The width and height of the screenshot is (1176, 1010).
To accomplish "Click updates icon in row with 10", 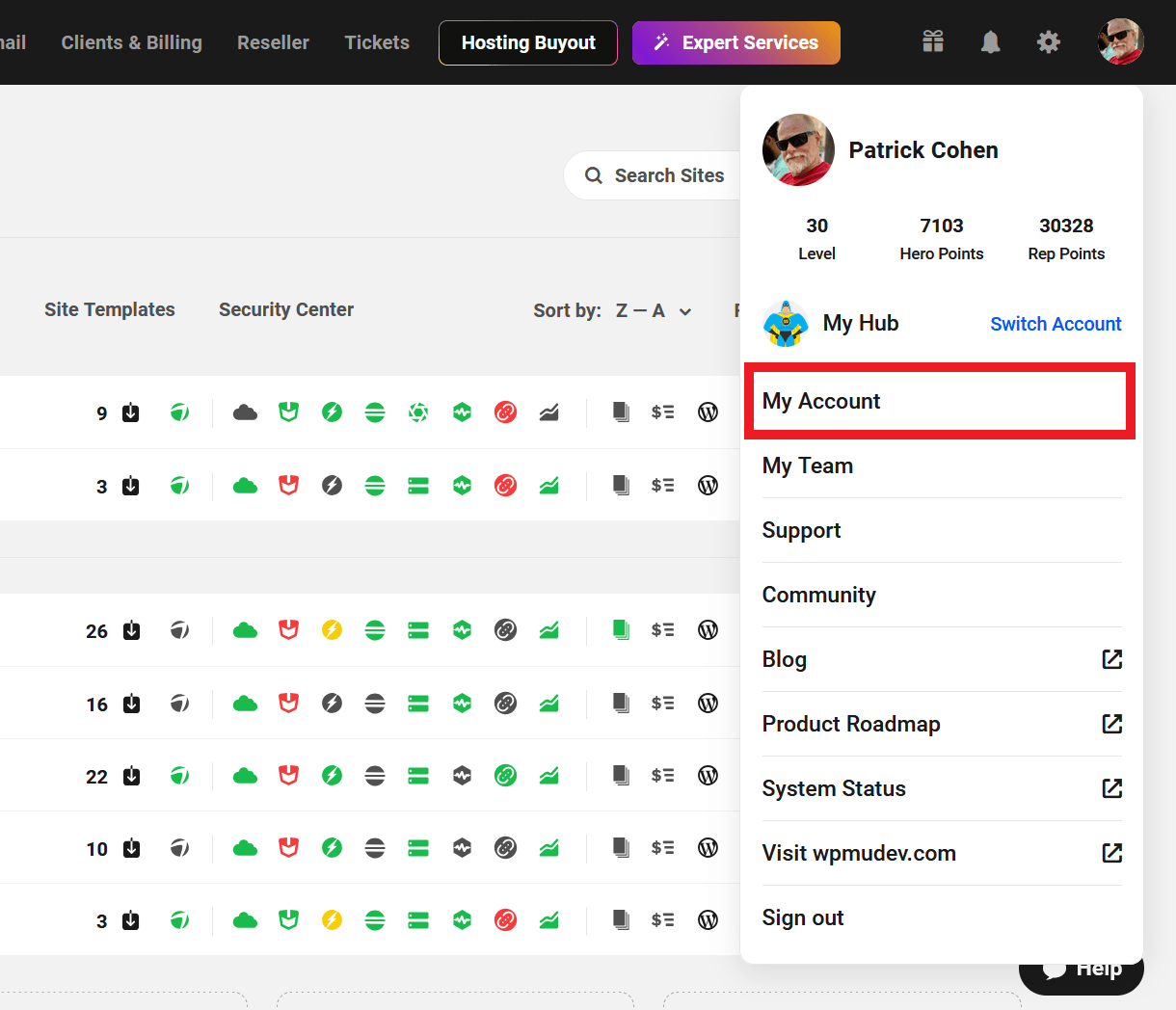I will pyautogui.click(x=131, y=848).
